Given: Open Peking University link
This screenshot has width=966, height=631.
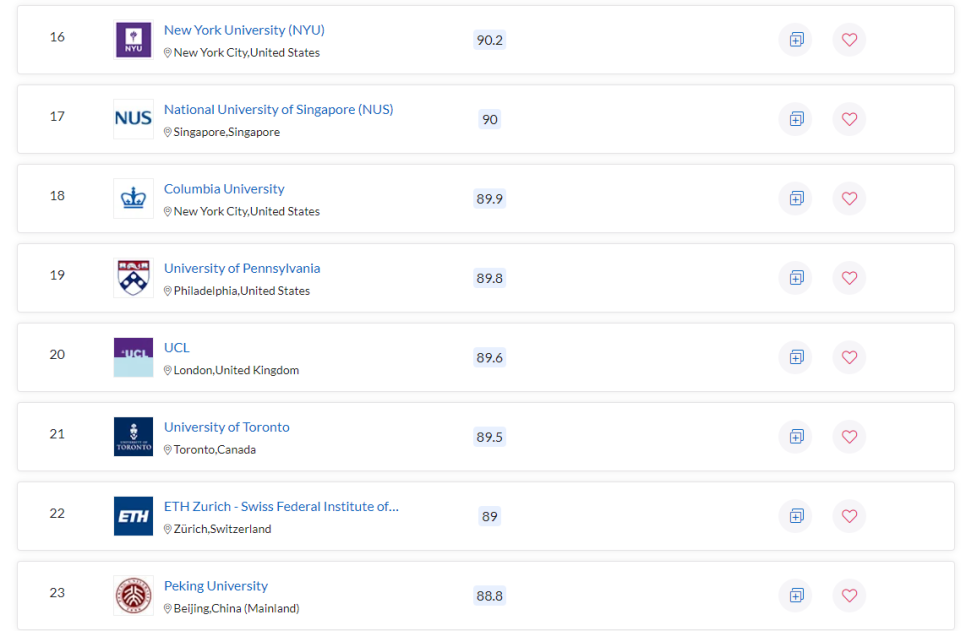Looking at the screenshot, I should pos(216,586).
